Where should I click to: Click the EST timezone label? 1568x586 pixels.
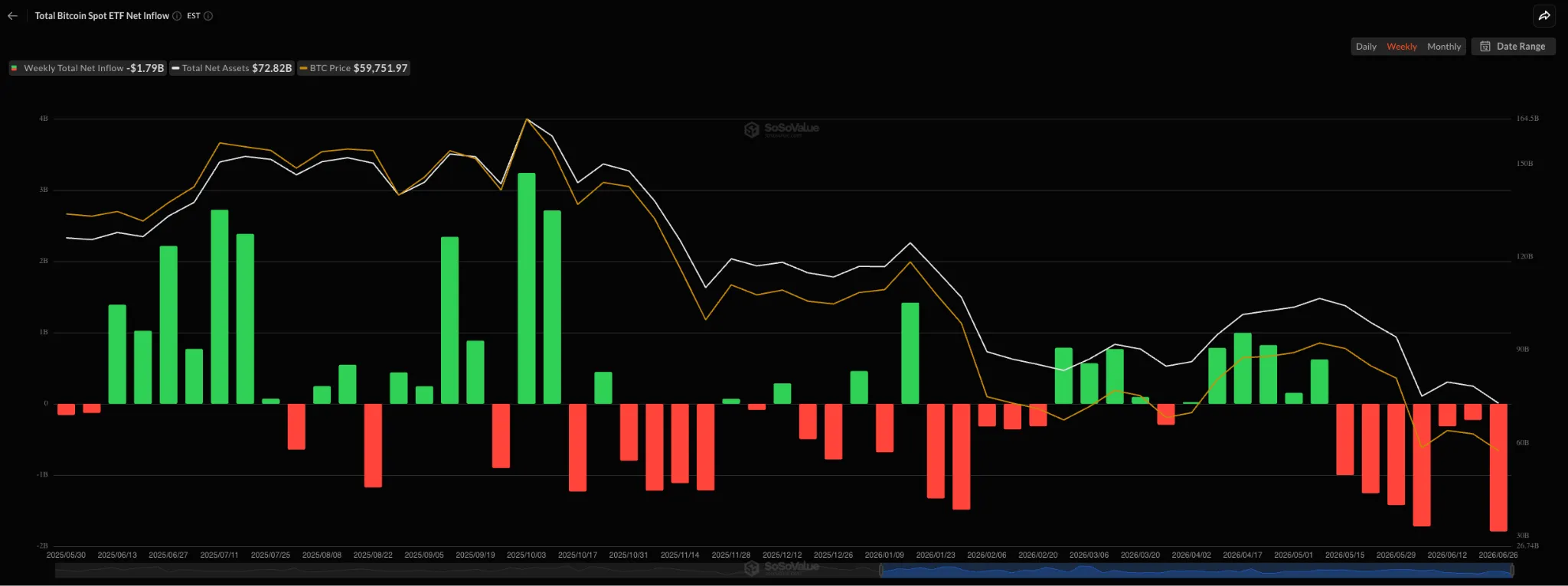(x=194, y=16)
